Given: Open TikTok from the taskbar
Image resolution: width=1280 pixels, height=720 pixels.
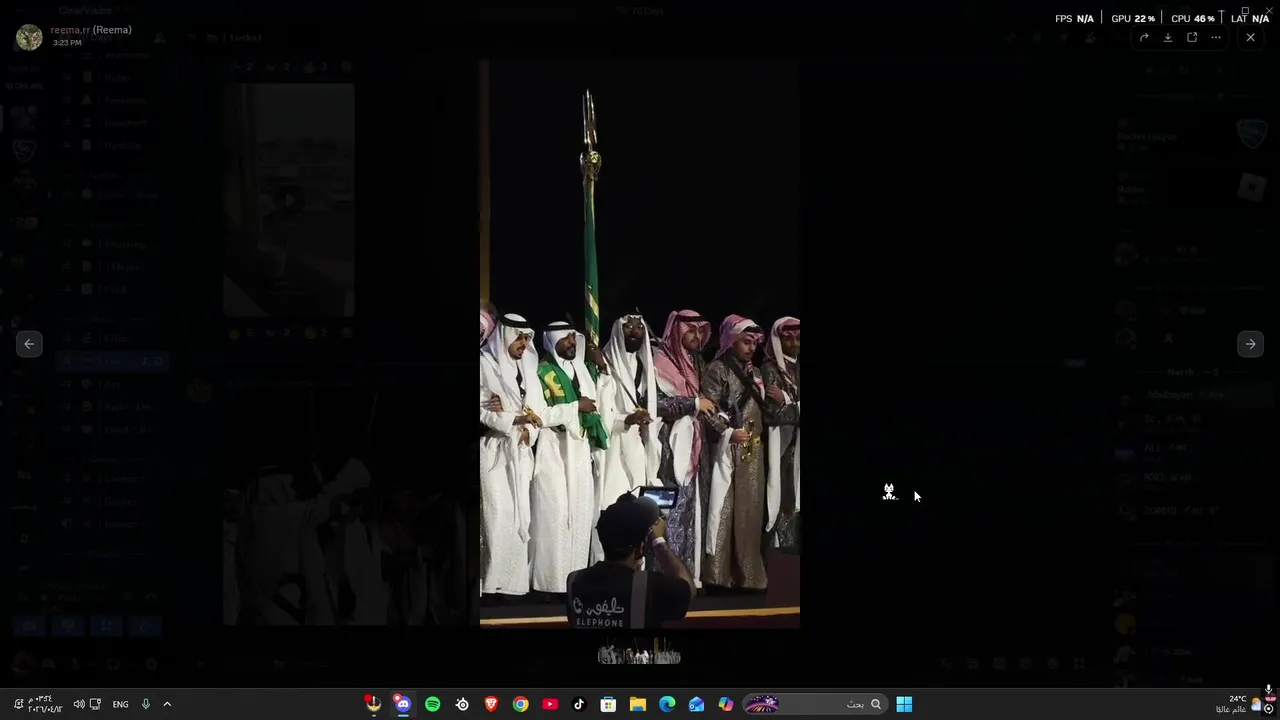Looking at the screenshot, I should click(x=579, y=704).
